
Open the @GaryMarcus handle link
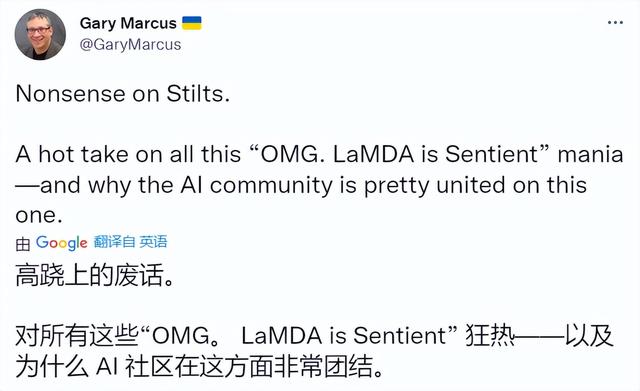coord(131,44)
